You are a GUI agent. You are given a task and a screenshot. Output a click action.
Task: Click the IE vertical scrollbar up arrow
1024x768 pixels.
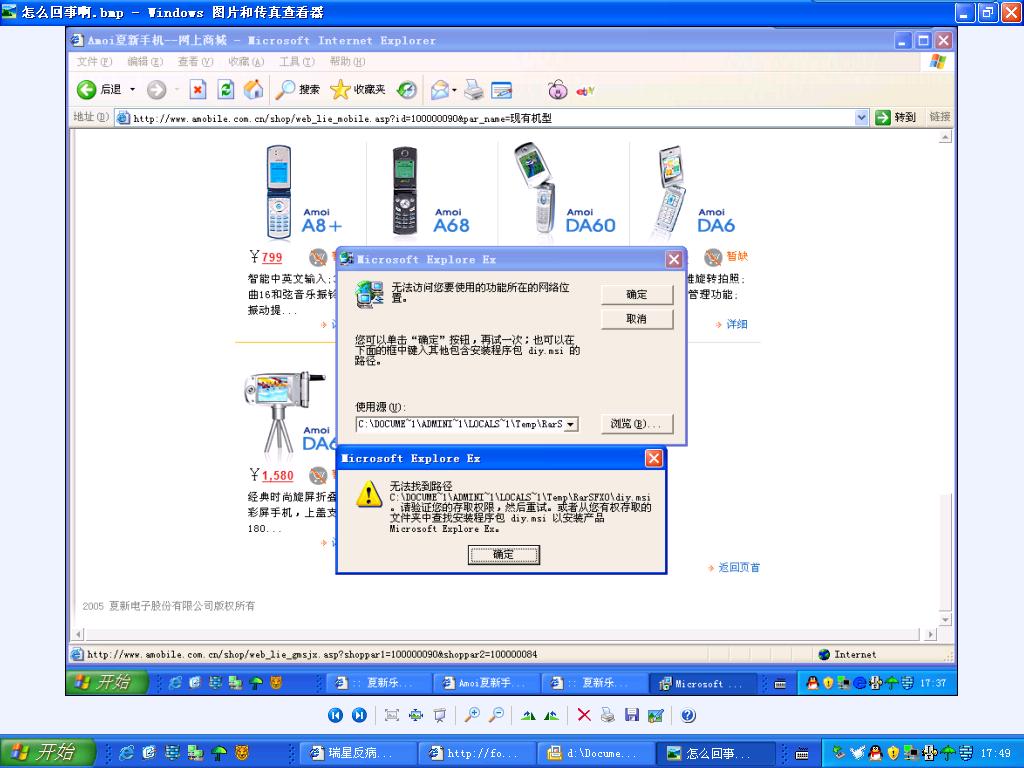click(x=945, y=137)
